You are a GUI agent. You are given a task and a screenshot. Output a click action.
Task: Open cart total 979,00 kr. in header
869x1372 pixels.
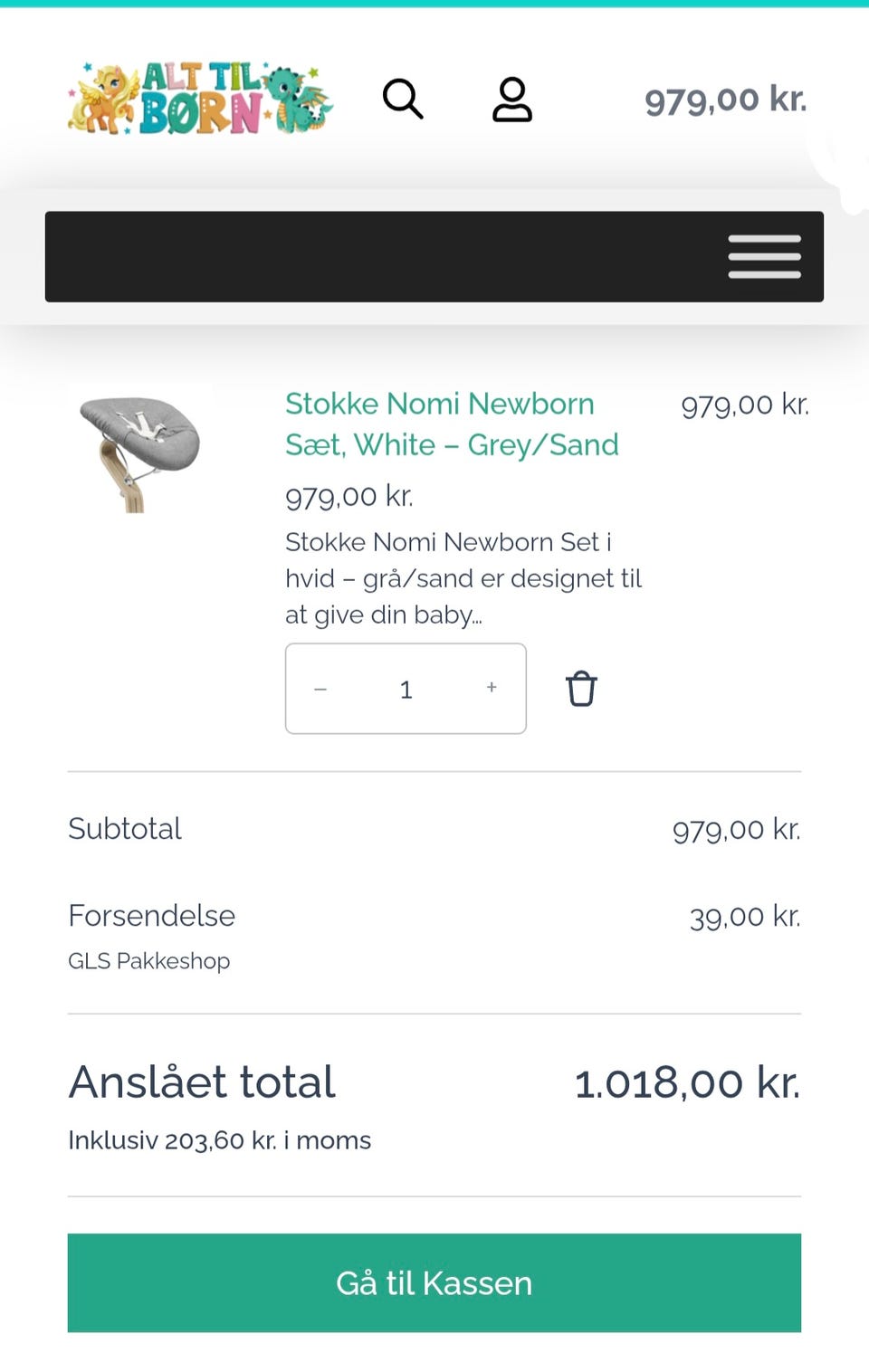point(725,99)
